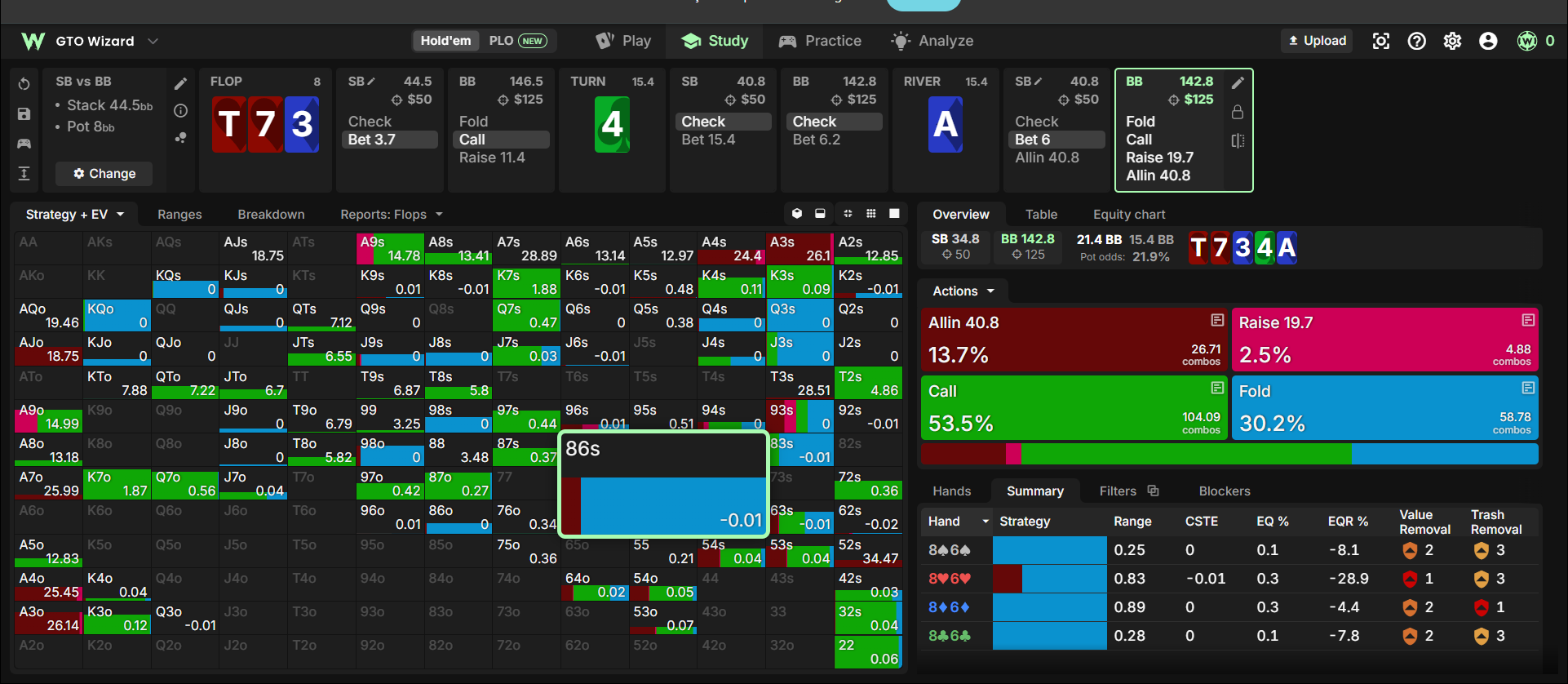Switch game type to Hold'em
Viewport: 1568px width, 684px height.
point(445,41)
